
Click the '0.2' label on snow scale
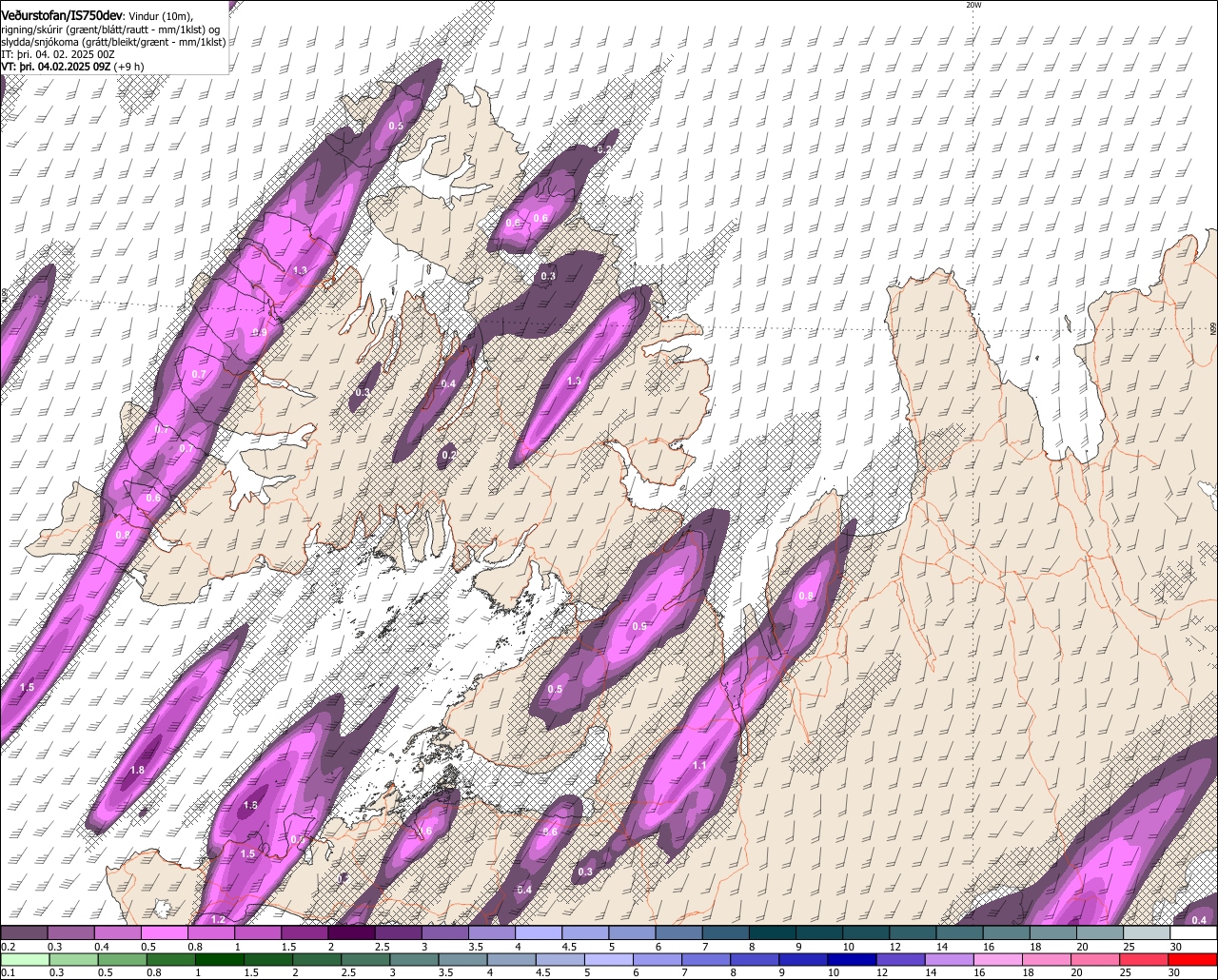[8, 947]
